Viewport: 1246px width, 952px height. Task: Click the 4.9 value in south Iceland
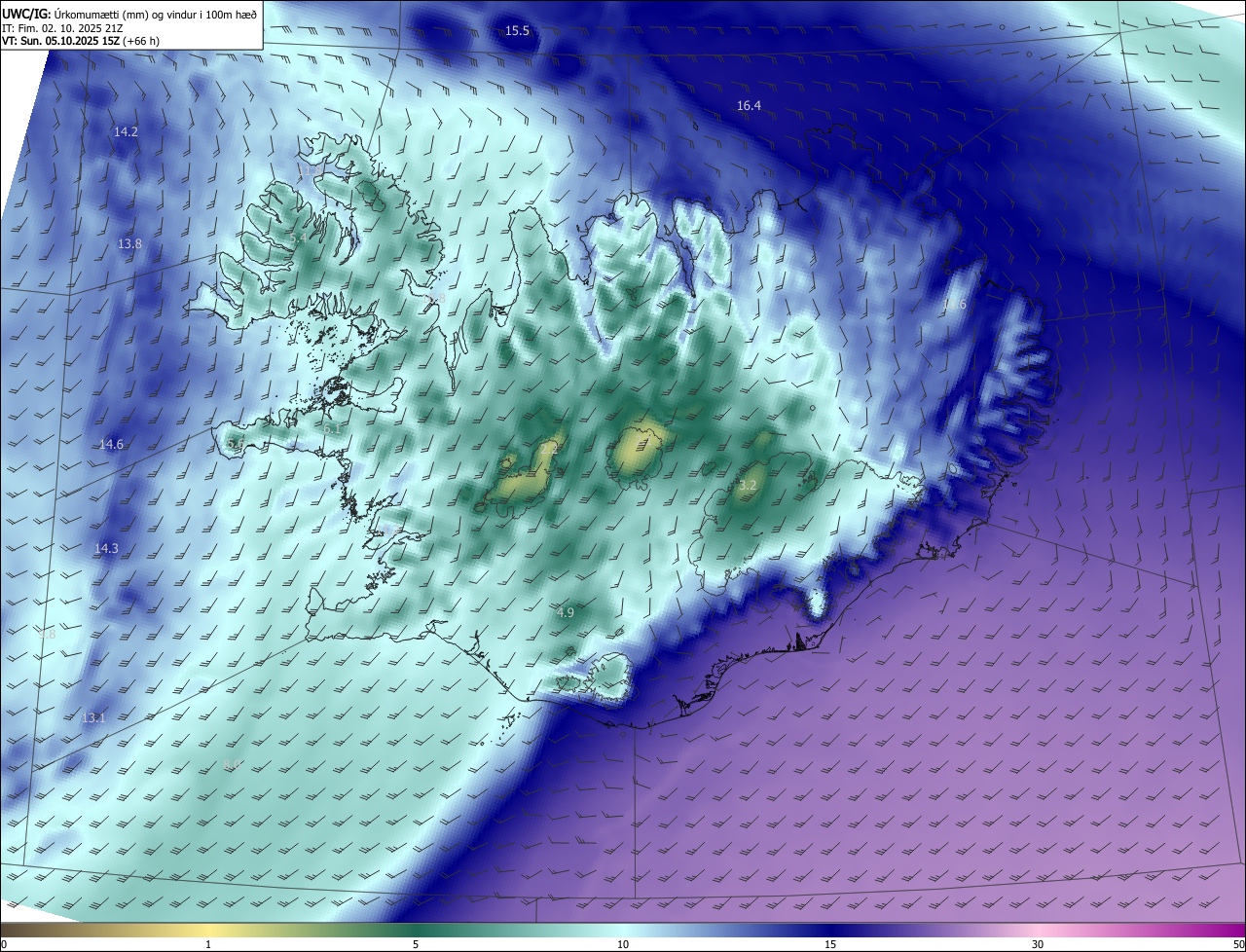[566, 612]
